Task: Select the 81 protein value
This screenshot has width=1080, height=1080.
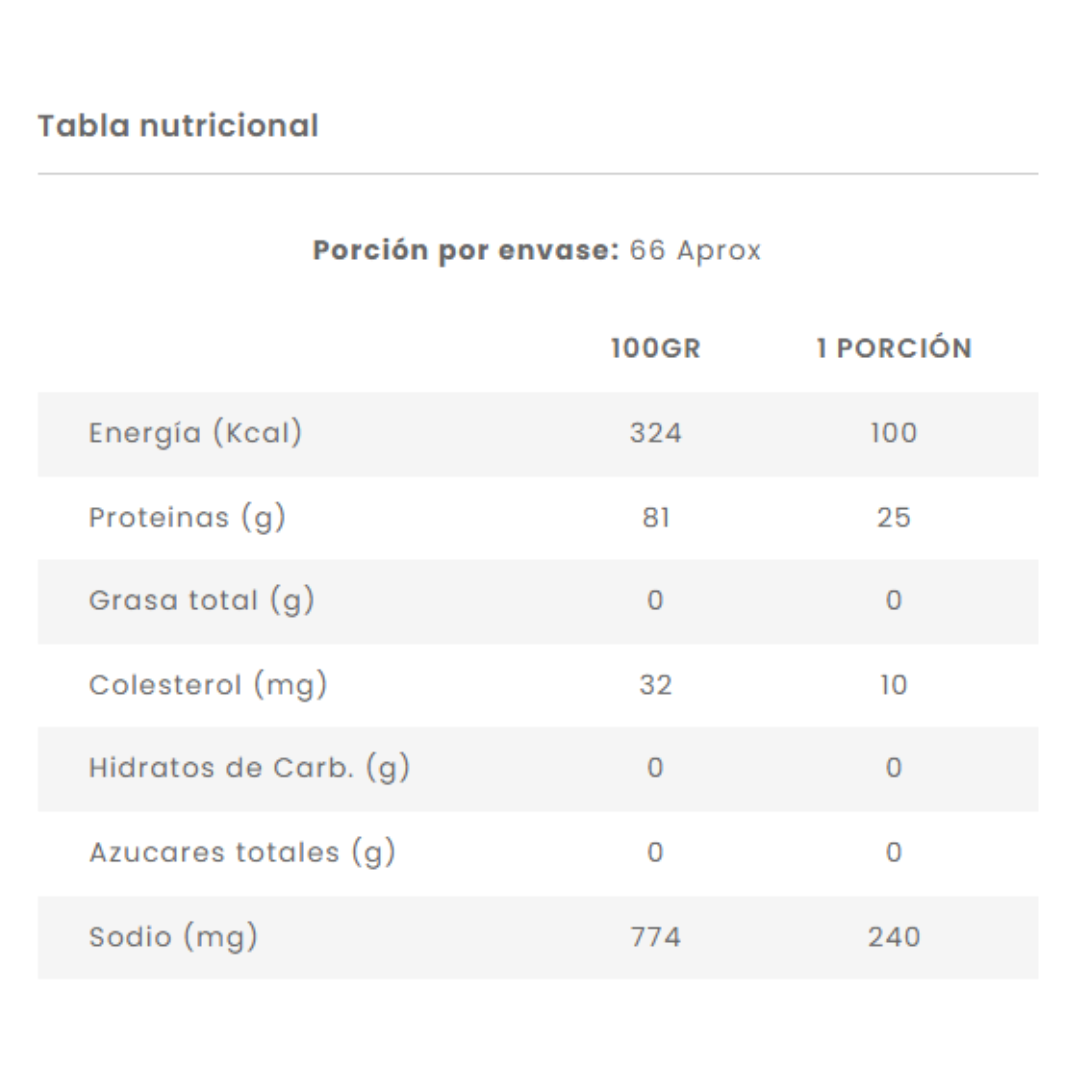Action: pyautogui.click(x=656, y=518)
